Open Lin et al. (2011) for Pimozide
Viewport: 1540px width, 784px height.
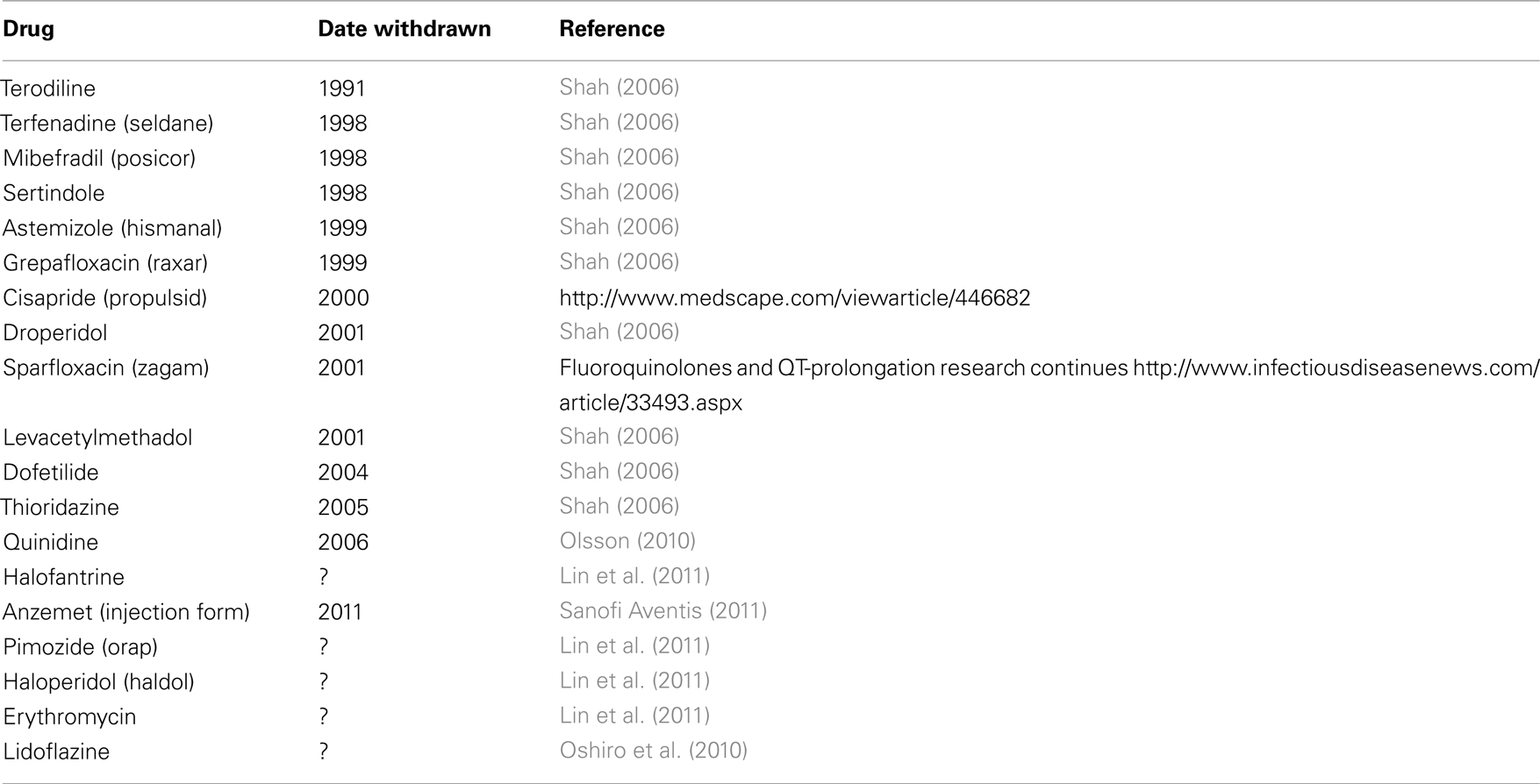coord(634,645)
